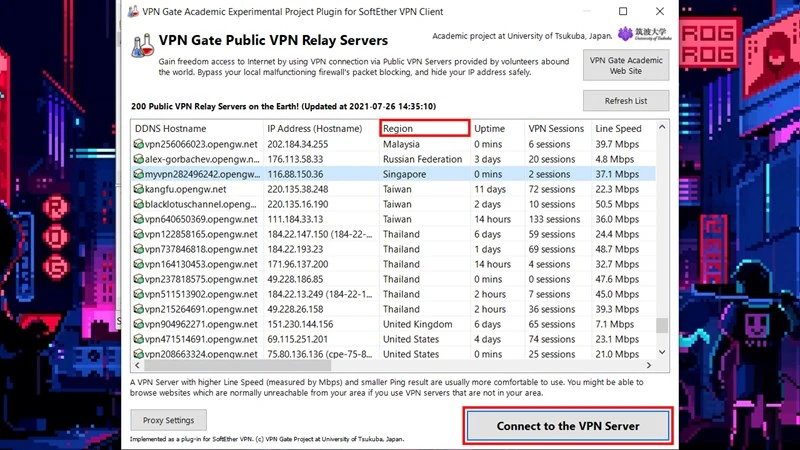Click the horizontal scrollbar thumb
This screenshot has height=450, width=800.
pos(238,365)
